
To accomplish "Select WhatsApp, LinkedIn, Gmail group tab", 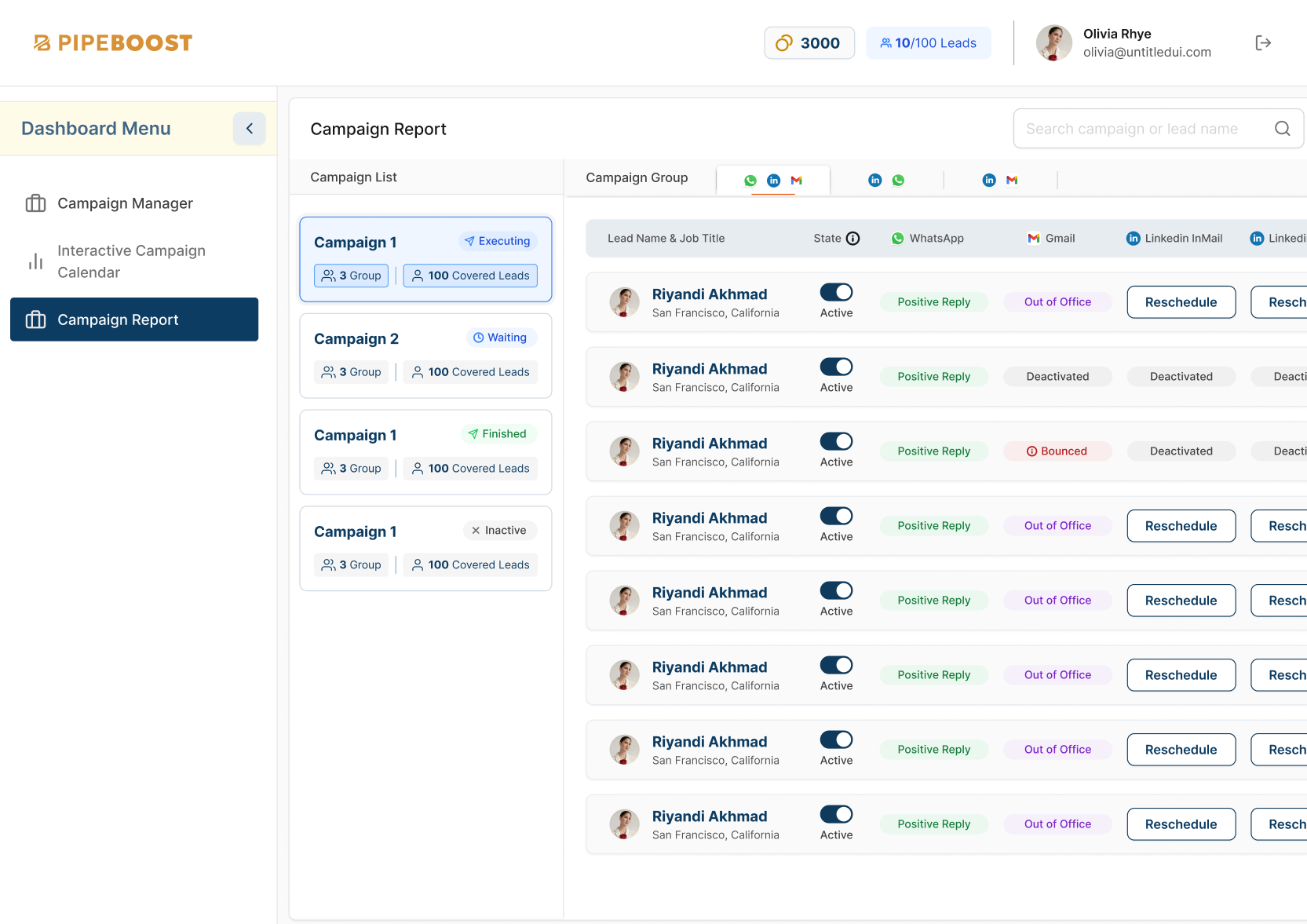I will point(773,181).
